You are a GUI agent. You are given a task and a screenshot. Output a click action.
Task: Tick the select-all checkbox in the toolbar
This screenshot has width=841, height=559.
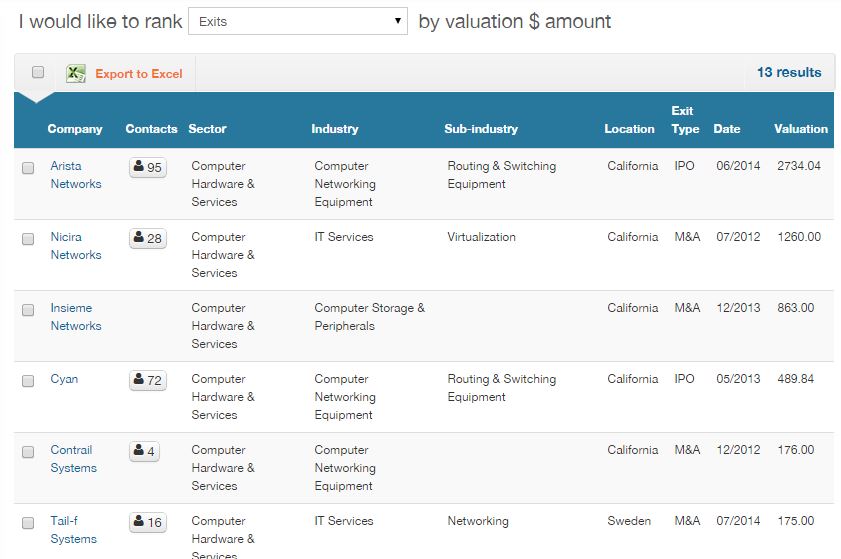point(38,72)
